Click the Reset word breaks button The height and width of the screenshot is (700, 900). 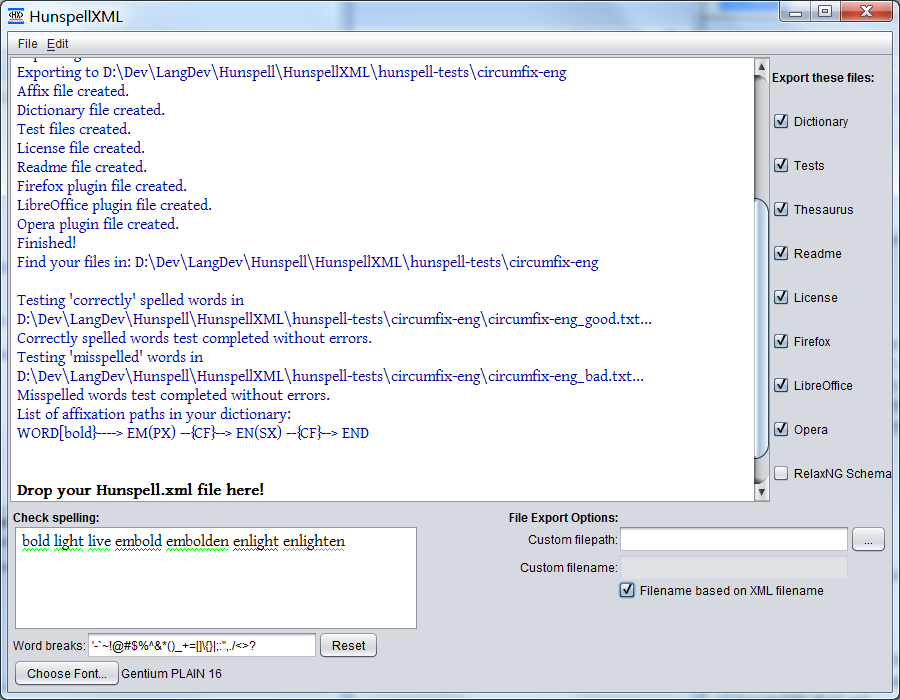point(348,645)
